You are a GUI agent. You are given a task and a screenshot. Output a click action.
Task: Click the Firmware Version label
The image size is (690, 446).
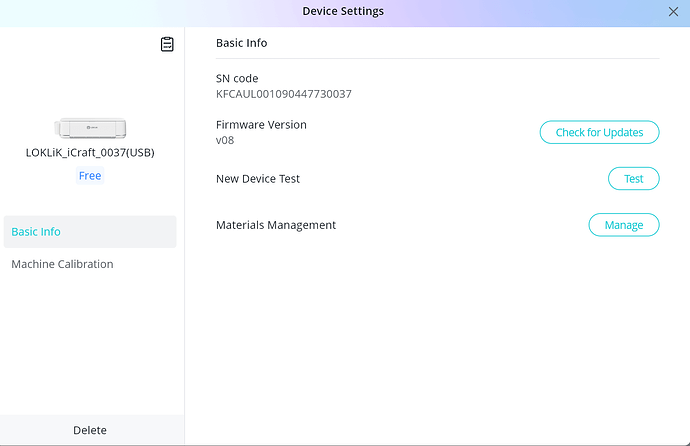[x=261, y=125]
